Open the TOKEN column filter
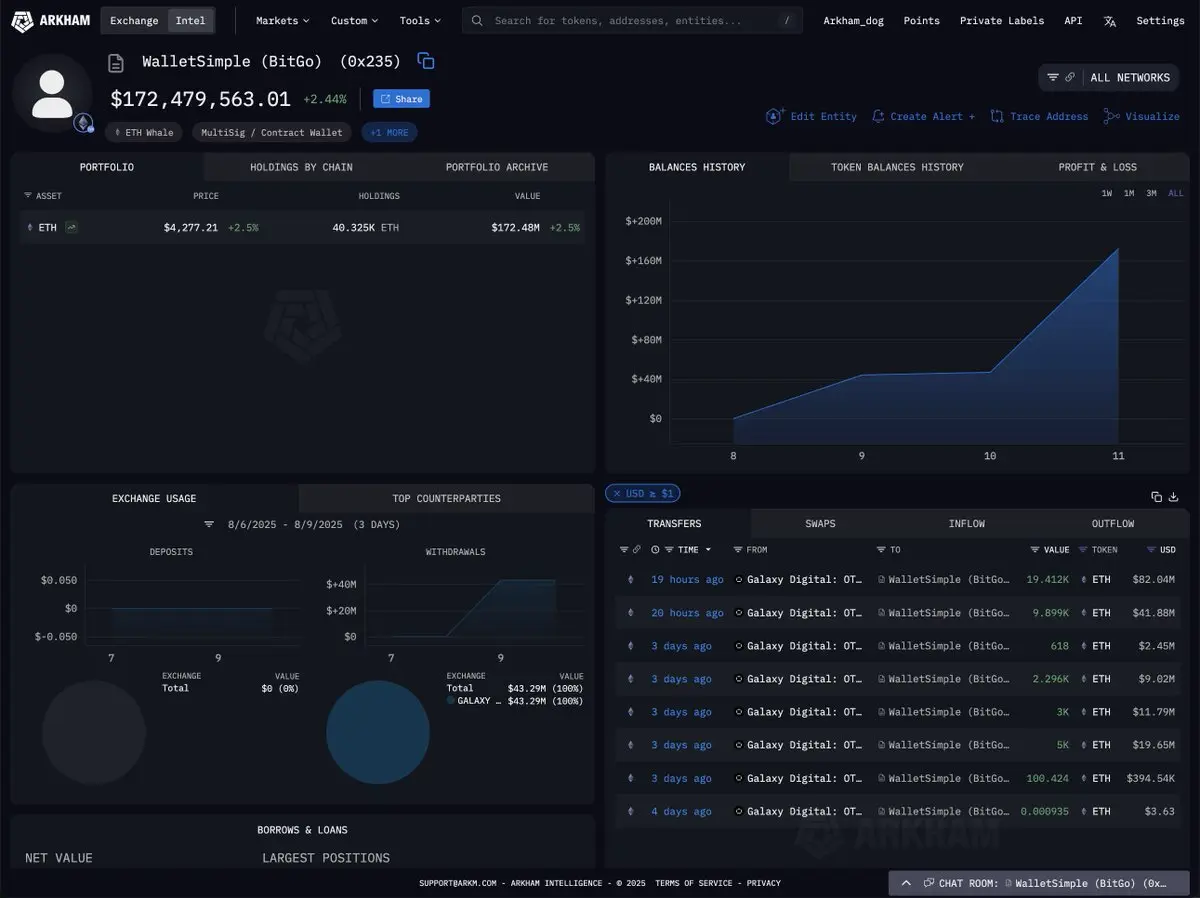This screenshot has width=1200, height=898. 1082,550
